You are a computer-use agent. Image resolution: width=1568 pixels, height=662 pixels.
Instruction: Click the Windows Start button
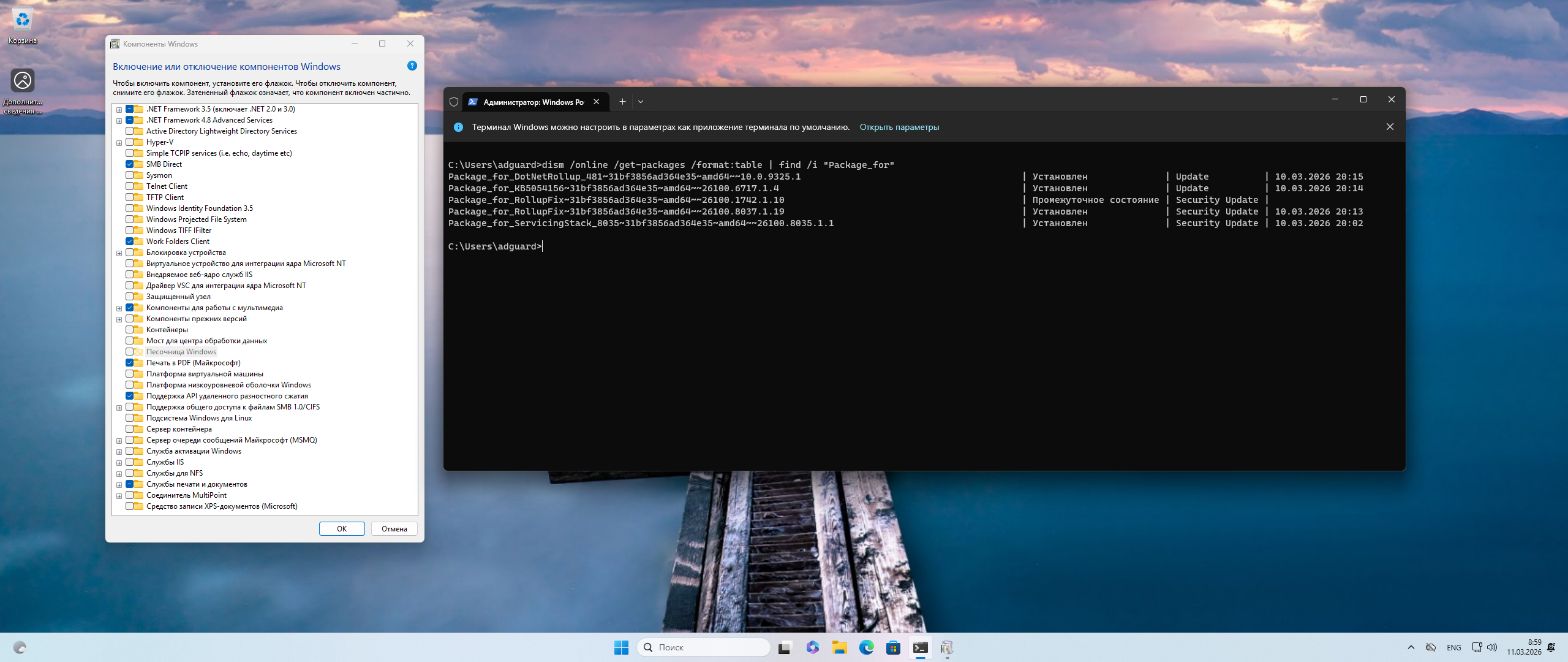coord(621,647)
